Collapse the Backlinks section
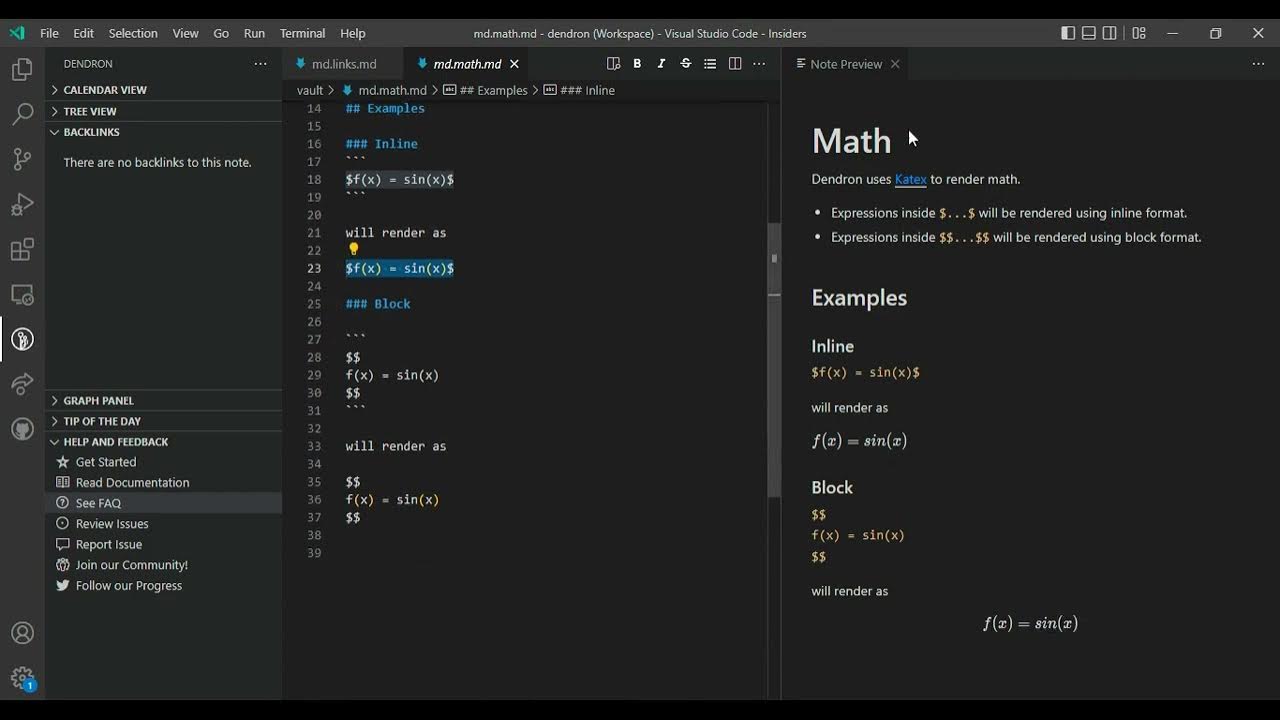 (164, 132)
